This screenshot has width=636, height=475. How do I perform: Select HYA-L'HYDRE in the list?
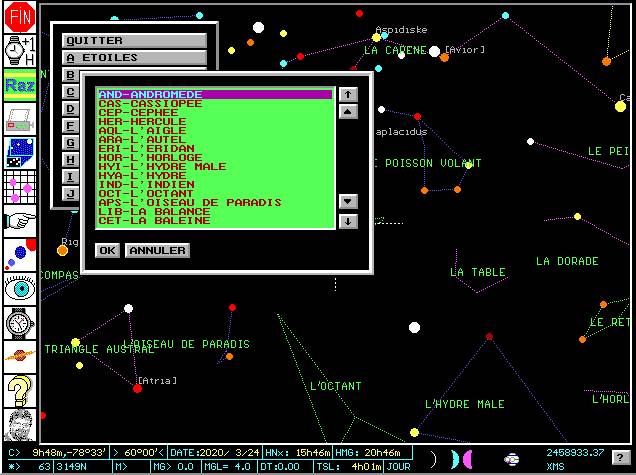click(215, 175)
